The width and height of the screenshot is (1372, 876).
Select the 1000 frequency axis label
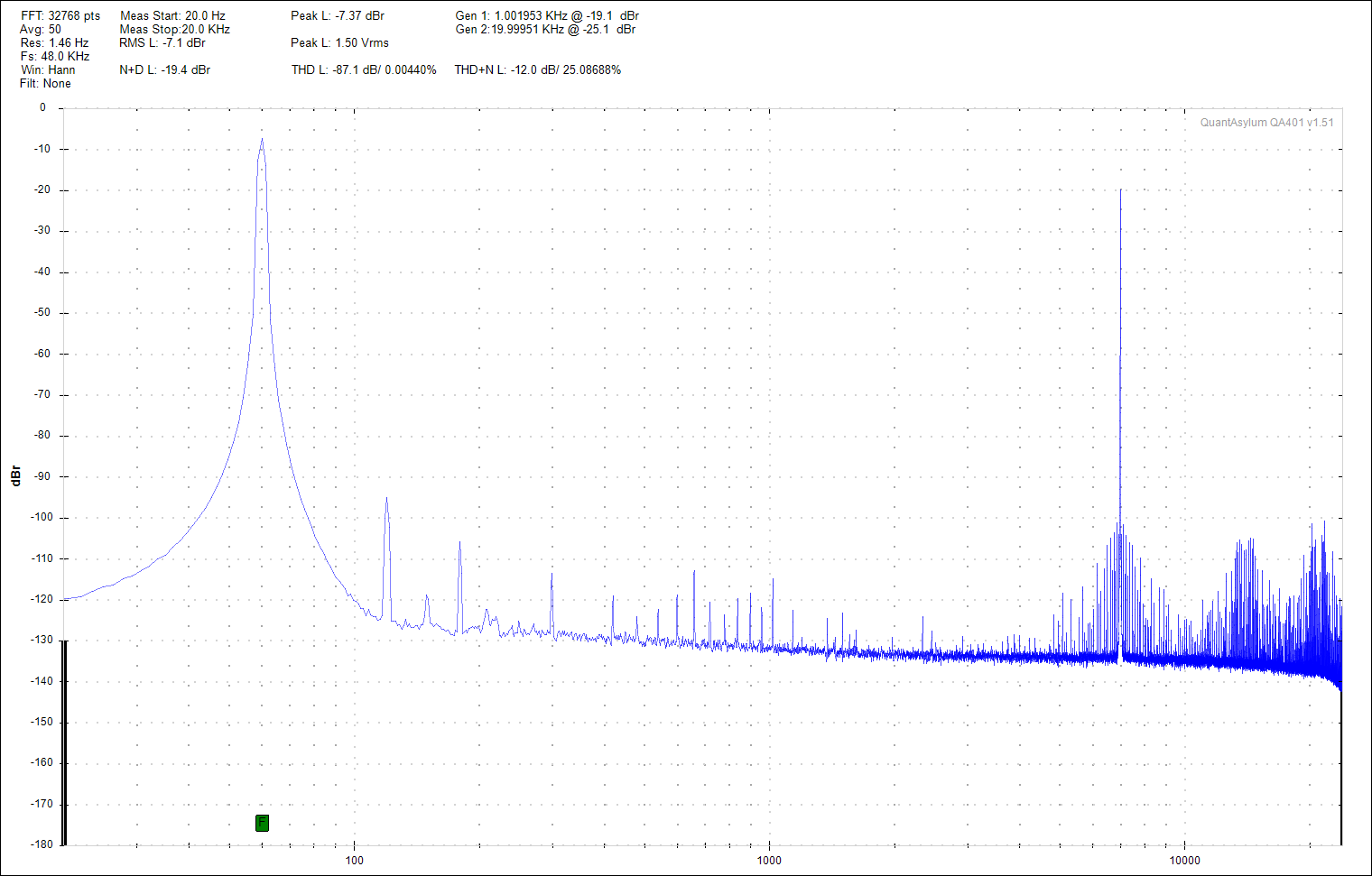click(769, 861)
